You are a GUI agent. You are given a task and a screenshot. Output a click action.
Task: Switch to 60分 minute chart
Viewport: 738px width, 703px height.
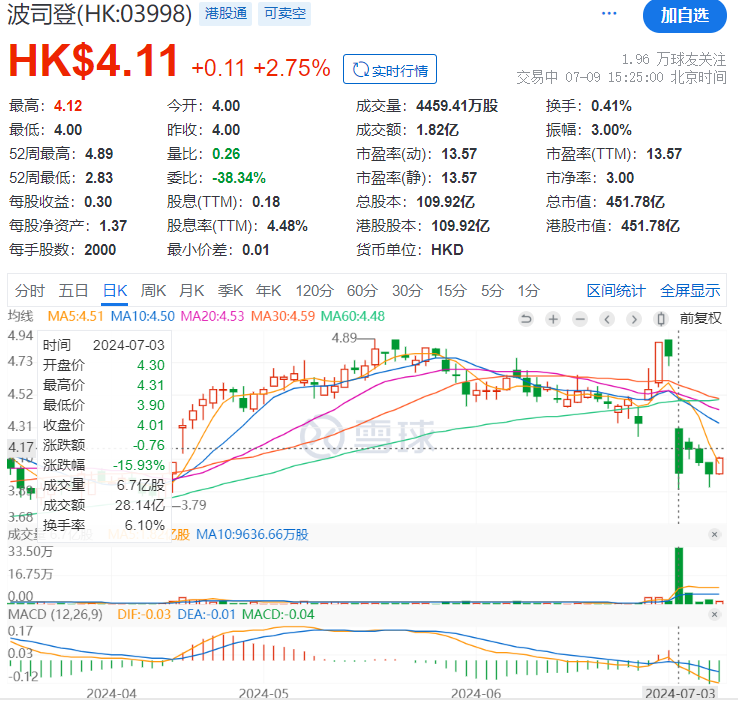tap(360, 291)
